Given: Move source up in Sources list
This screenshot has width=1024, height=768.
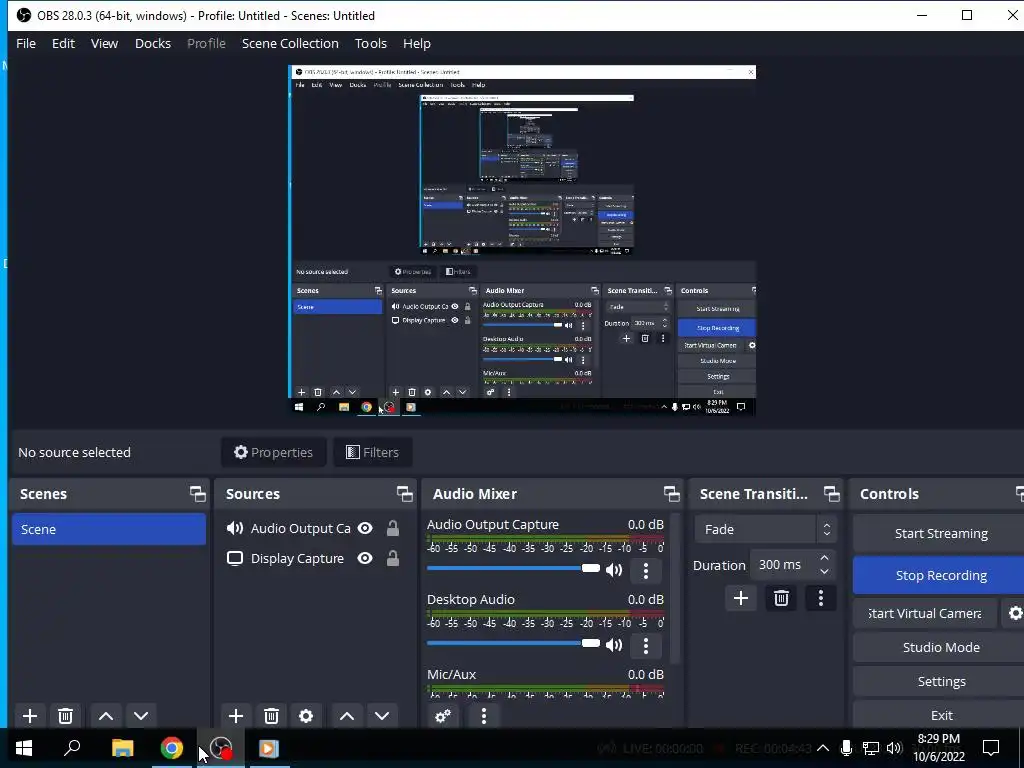Looking at the screenshot, I should click(x=347, y=716).
